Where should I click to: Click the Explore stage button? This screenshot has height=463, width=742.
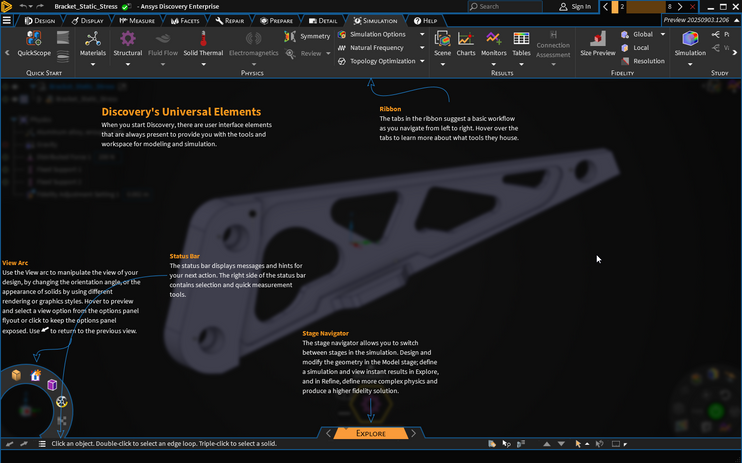tap(371, 433)
